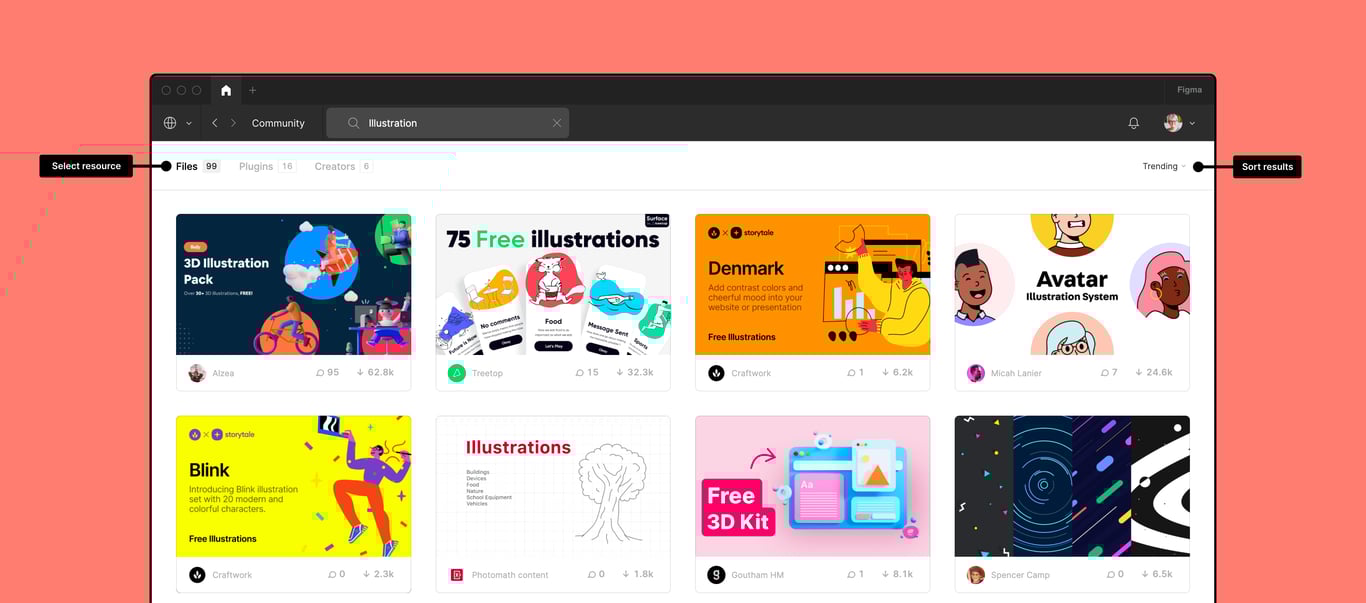Click the globe community icon
The width and height of the screenshot is (1366, 603).
170,123
